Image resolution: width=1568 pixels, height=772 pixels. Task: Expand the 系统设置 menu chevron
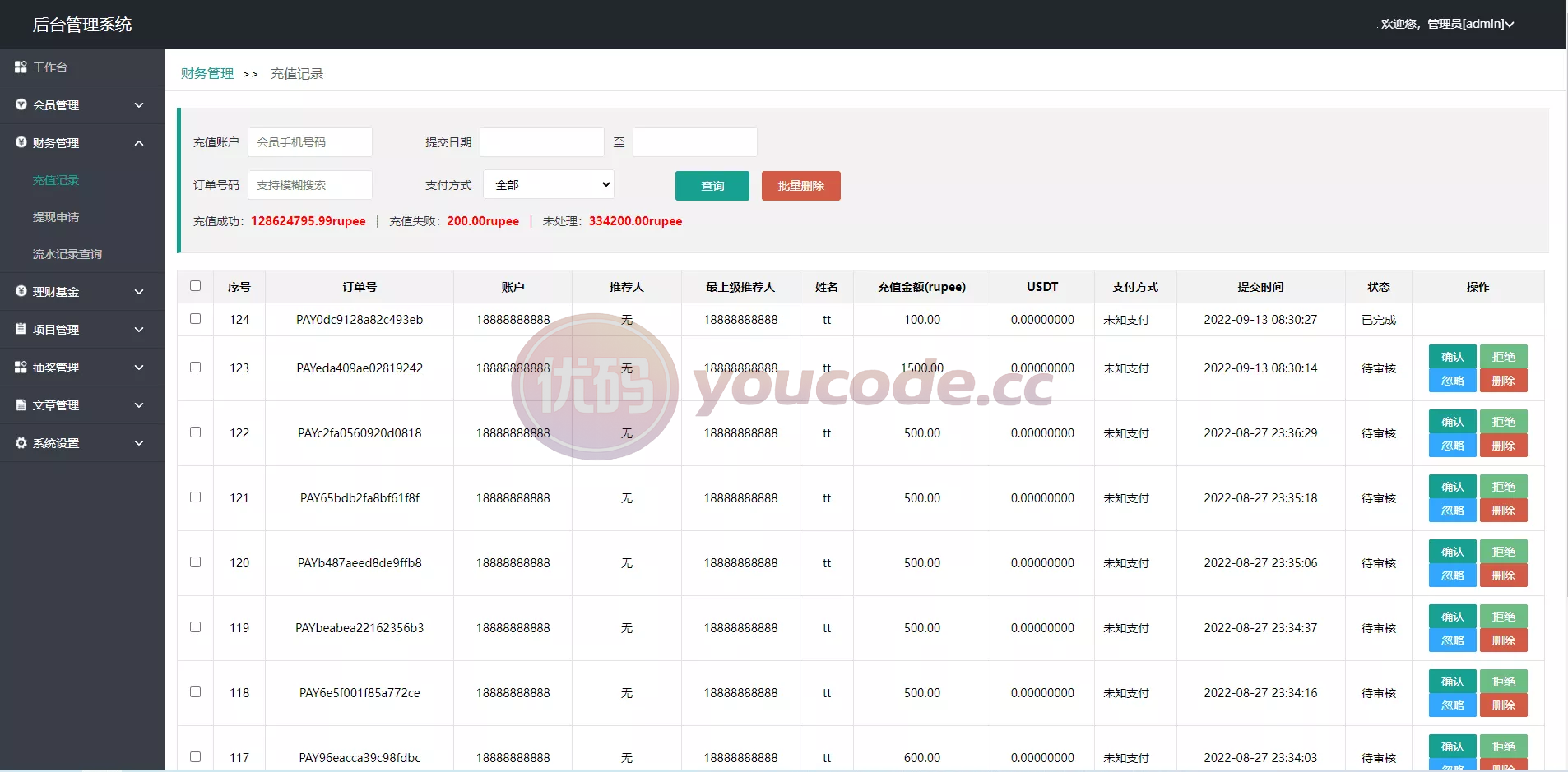click(139, 443)
